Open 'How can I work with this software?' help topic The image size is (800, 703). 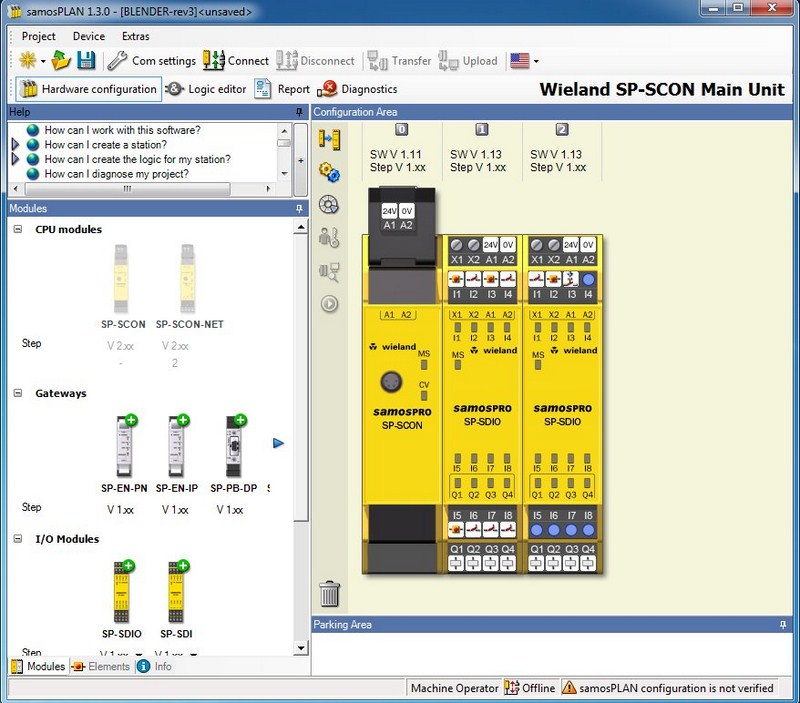tap(122, 130)
